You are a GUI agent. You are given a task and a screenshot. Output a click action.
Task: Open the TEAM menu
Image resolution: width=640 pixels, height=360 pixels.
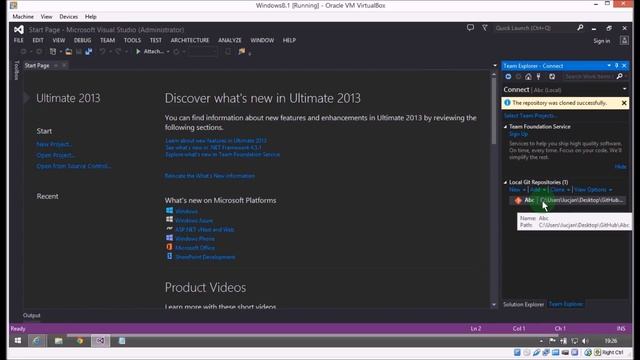pos(107,40)
